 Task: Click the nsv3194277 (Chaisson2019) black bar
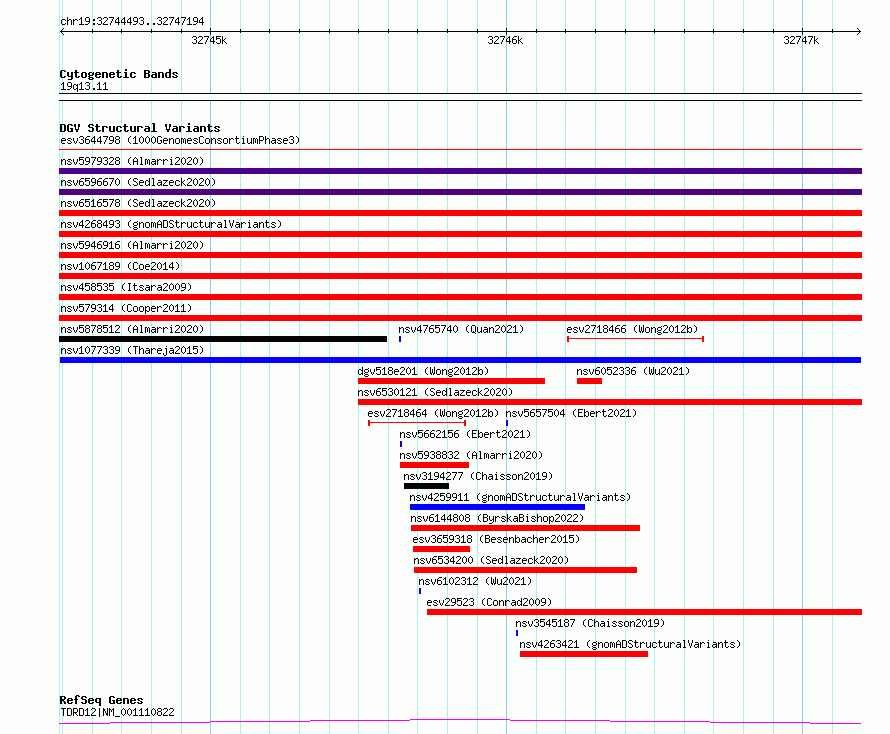(426, 486)
